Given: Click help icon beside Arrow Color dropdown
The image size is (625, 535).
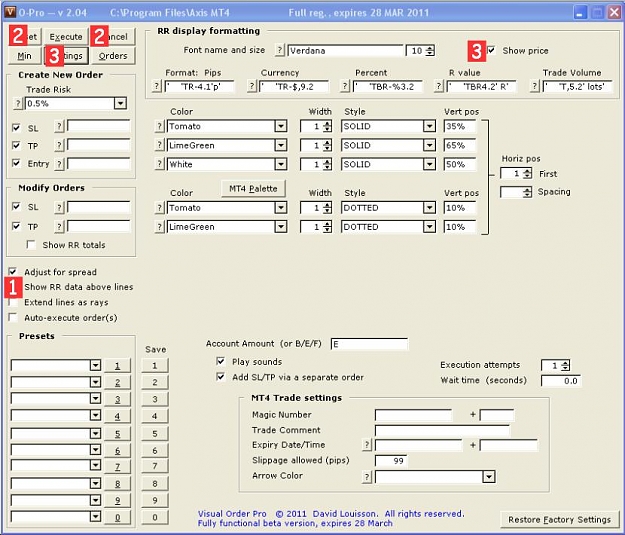Looking at the screenshot, I should click(x=367, y=476).
